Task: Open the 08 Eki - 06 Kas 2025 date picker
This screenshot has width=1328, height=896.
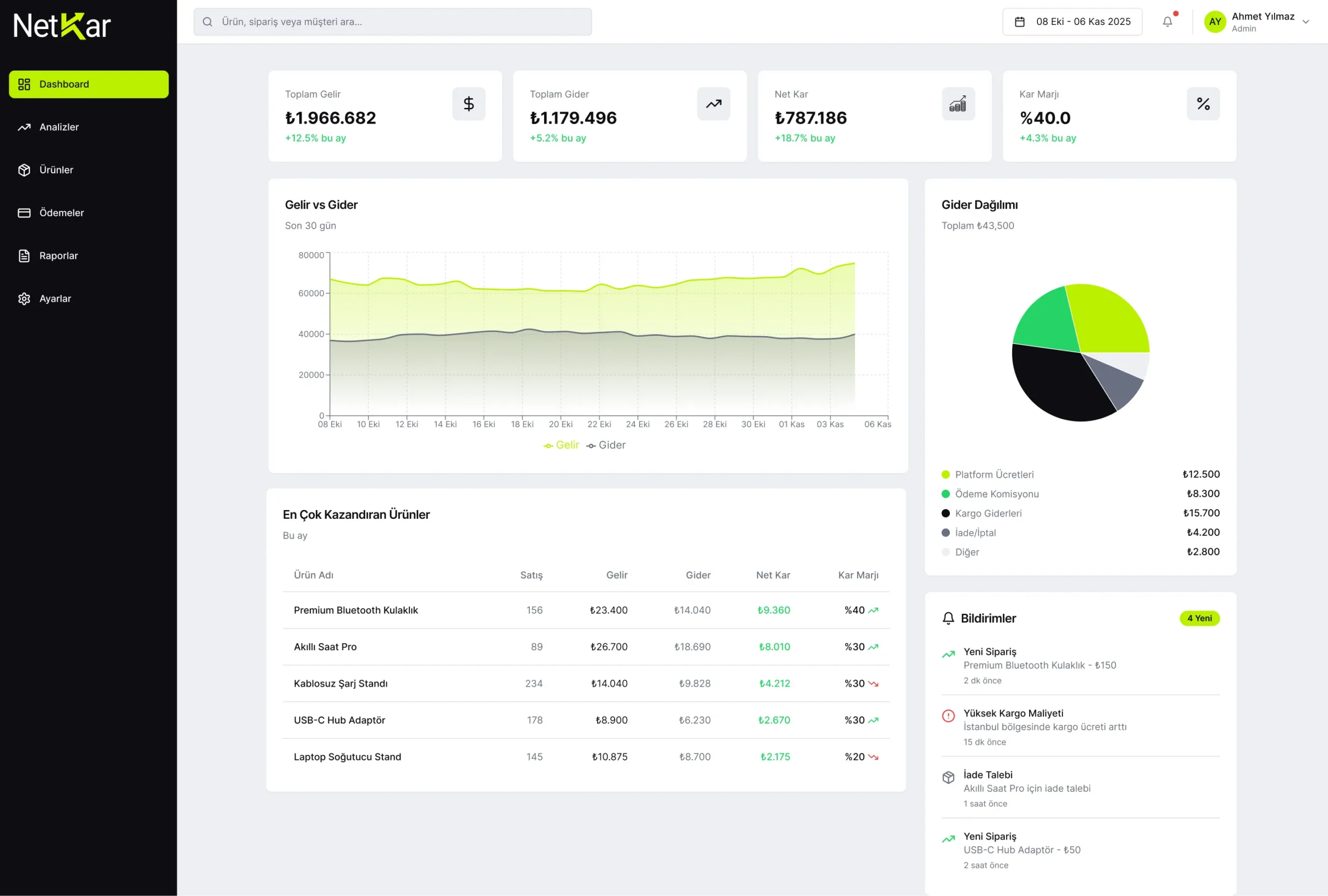Action: (x=1072, y=22)
